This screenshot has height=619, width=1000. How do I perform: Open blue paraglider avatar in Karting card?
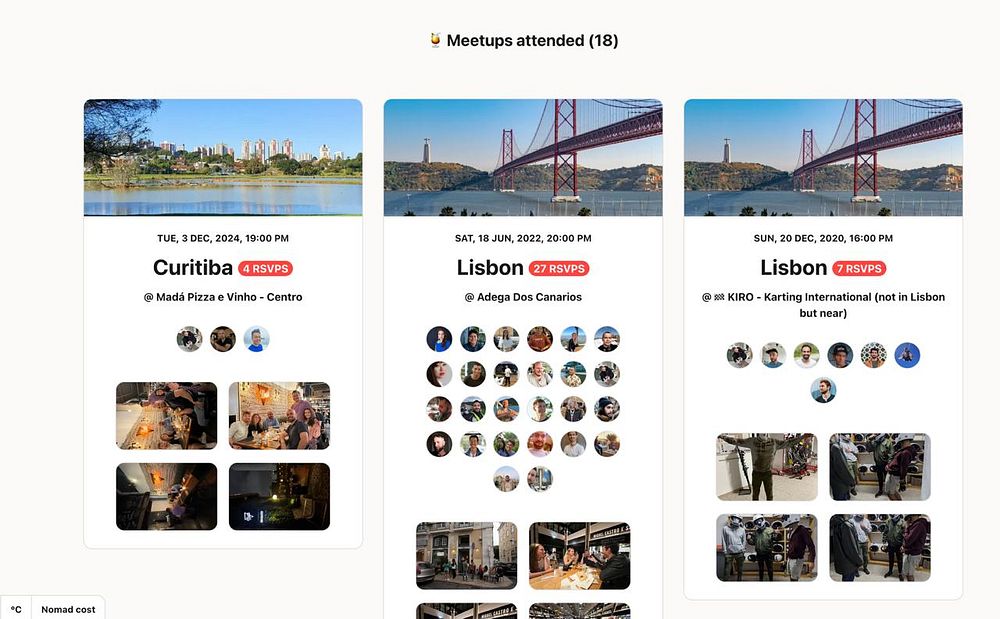(x=907, y=355)
